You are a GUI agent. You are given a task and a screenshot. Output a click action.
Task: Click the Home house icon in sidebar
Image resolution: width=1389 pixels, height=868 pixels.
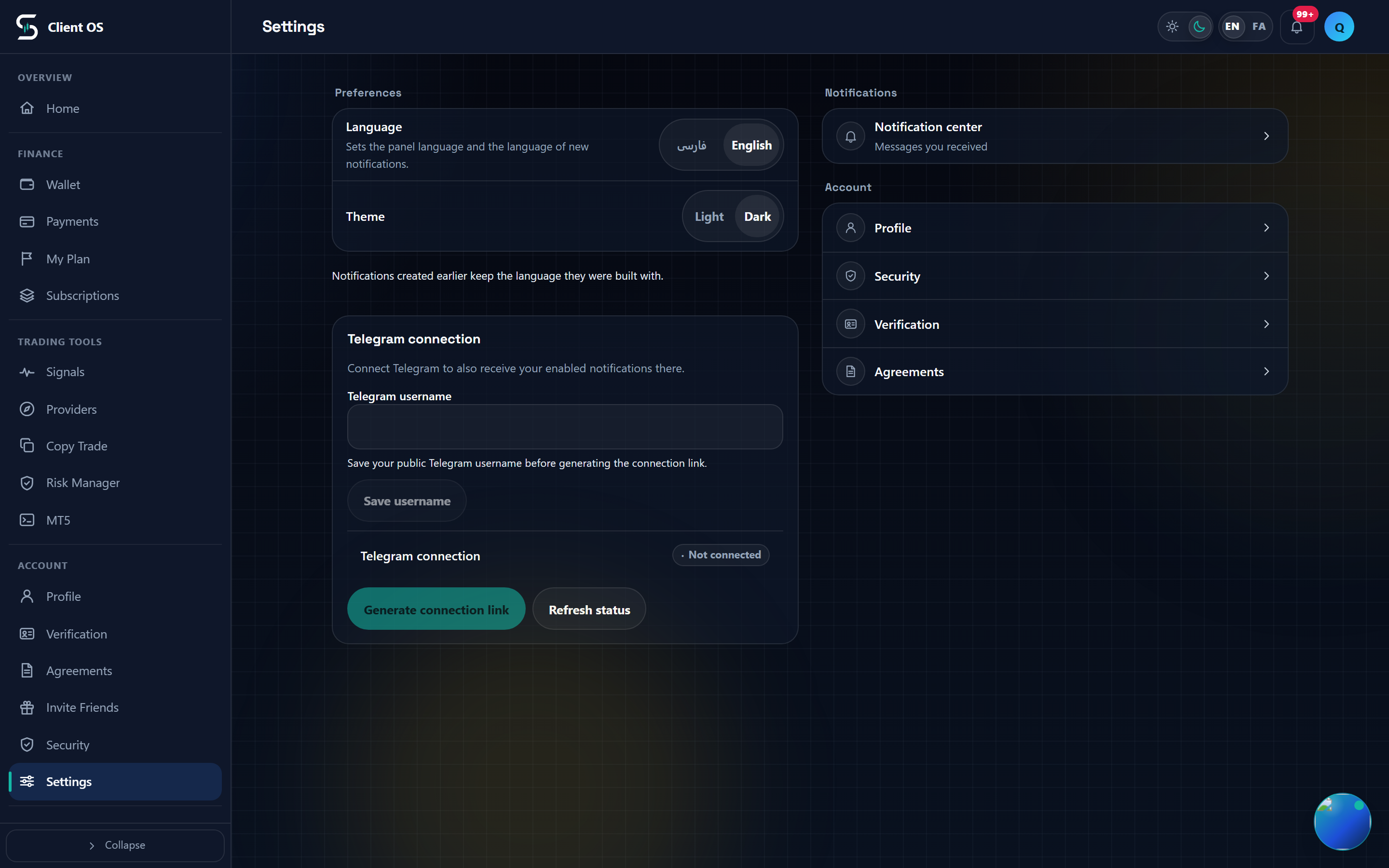click(x=27, y=108)
